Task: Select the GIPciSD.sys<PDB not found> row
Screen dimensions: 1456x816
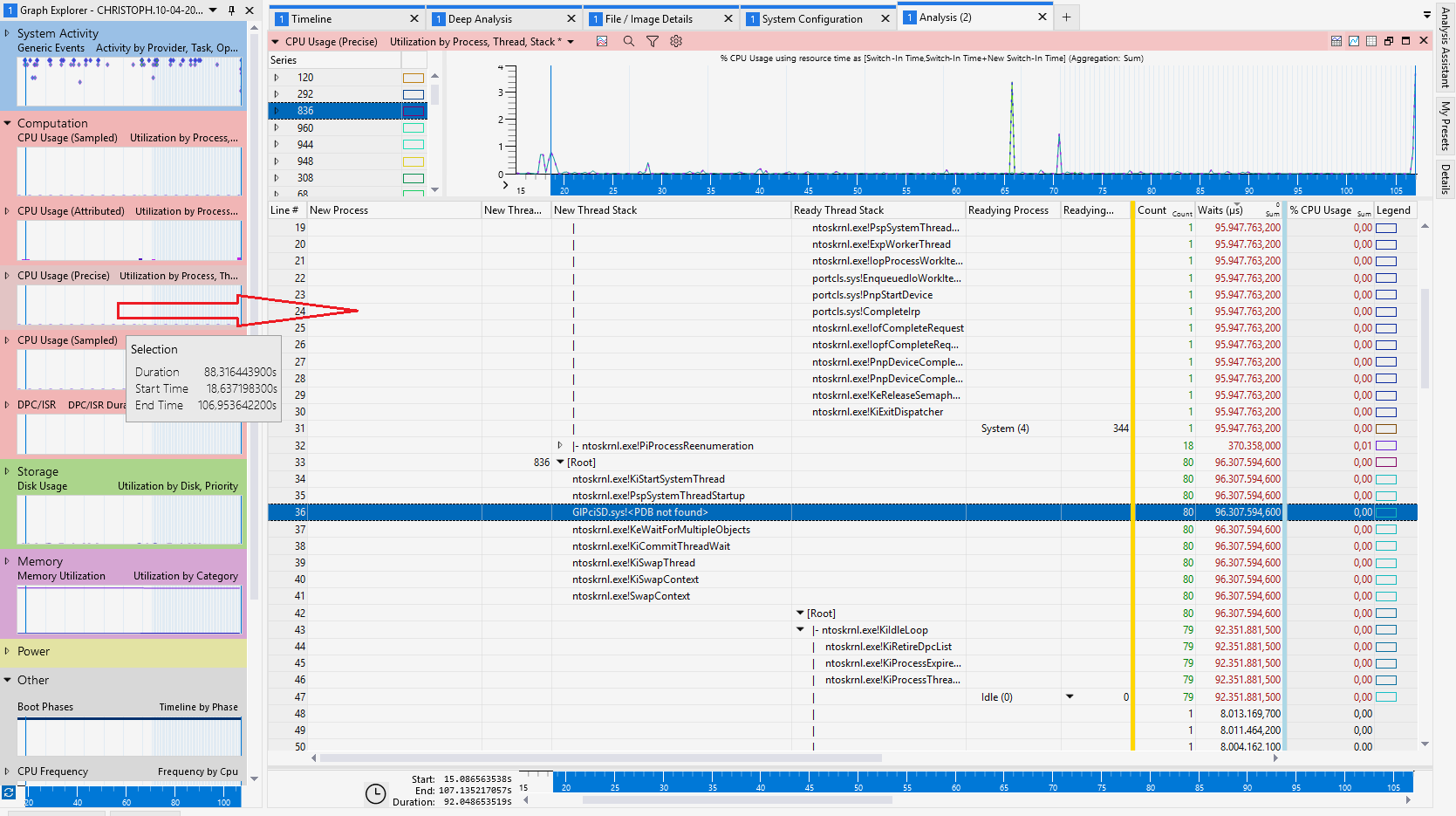Action: click(x=843, y=512)
